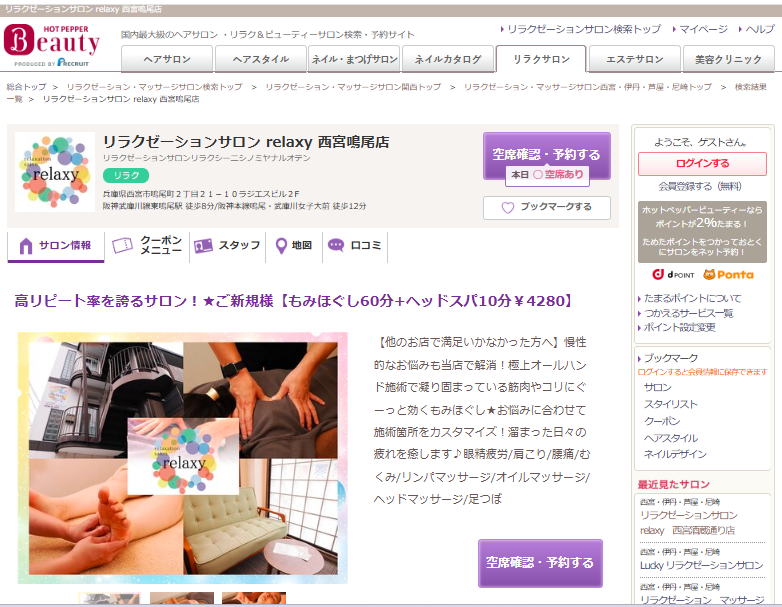This screenshot has height=607, width=782.
Task: Click the 総合トップ breadcrumb
Action: [x=26, y=87]
